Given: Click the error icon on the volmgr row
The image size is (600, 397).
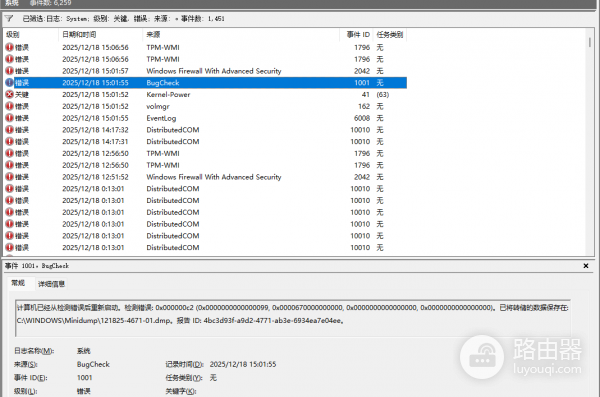Looking at the screenshot, I should [9, 106].
